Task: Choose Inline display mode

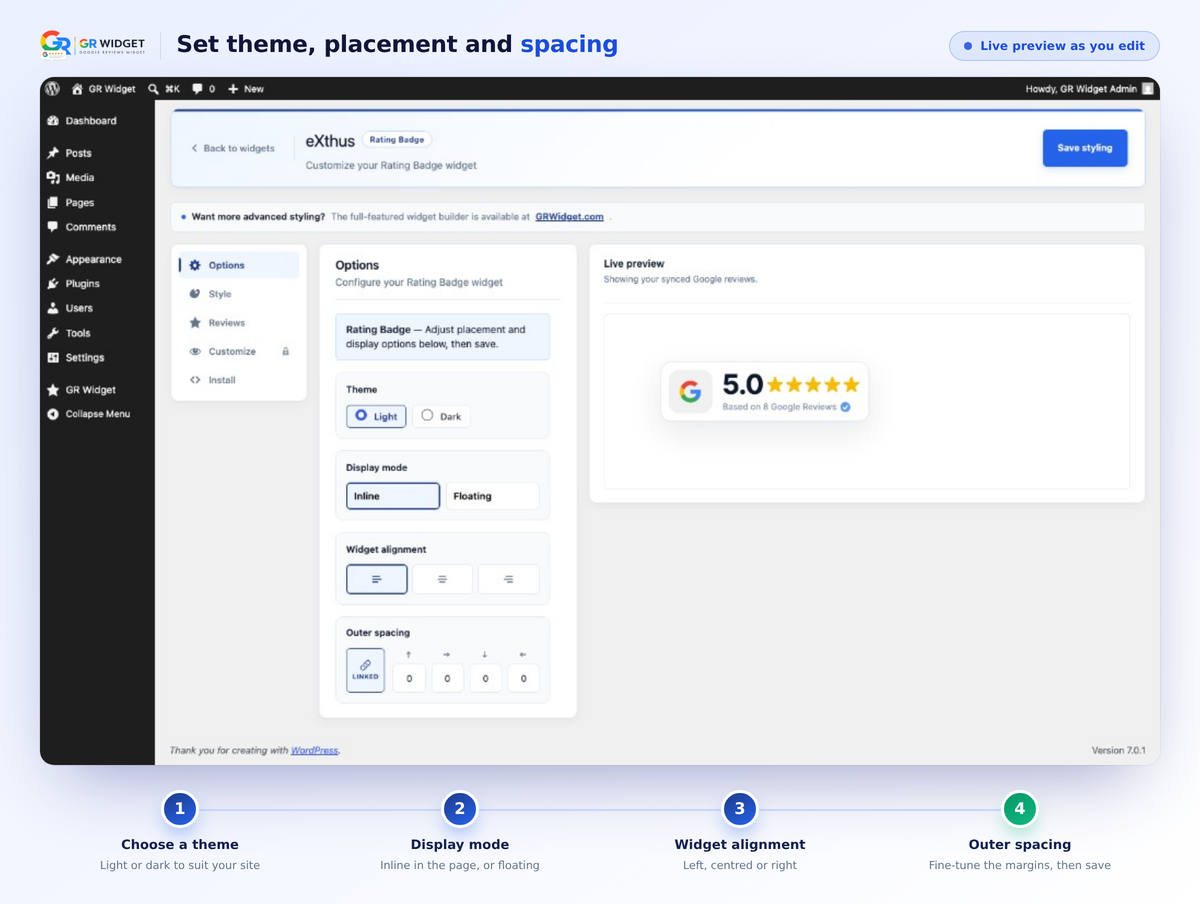Action: pyautogui.click(x=393, y=496)
